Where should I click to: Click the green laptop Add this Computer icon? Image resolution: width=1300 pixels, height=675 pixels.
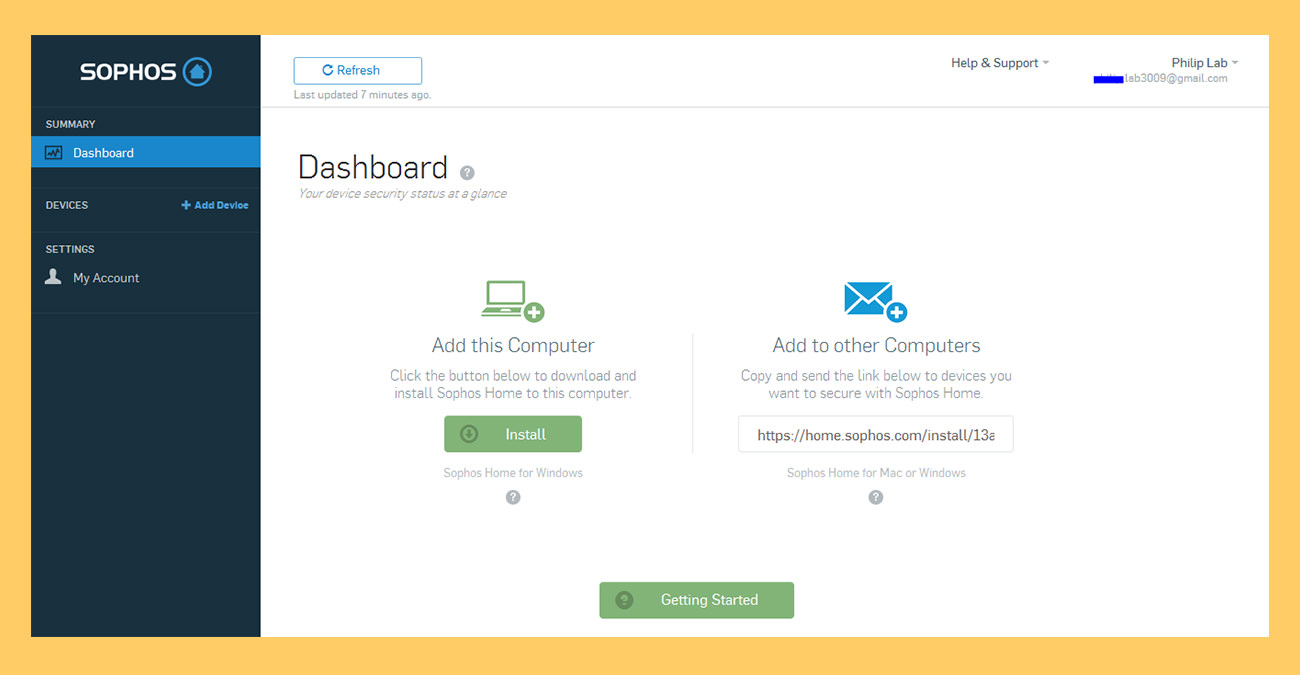click(513, 301)
